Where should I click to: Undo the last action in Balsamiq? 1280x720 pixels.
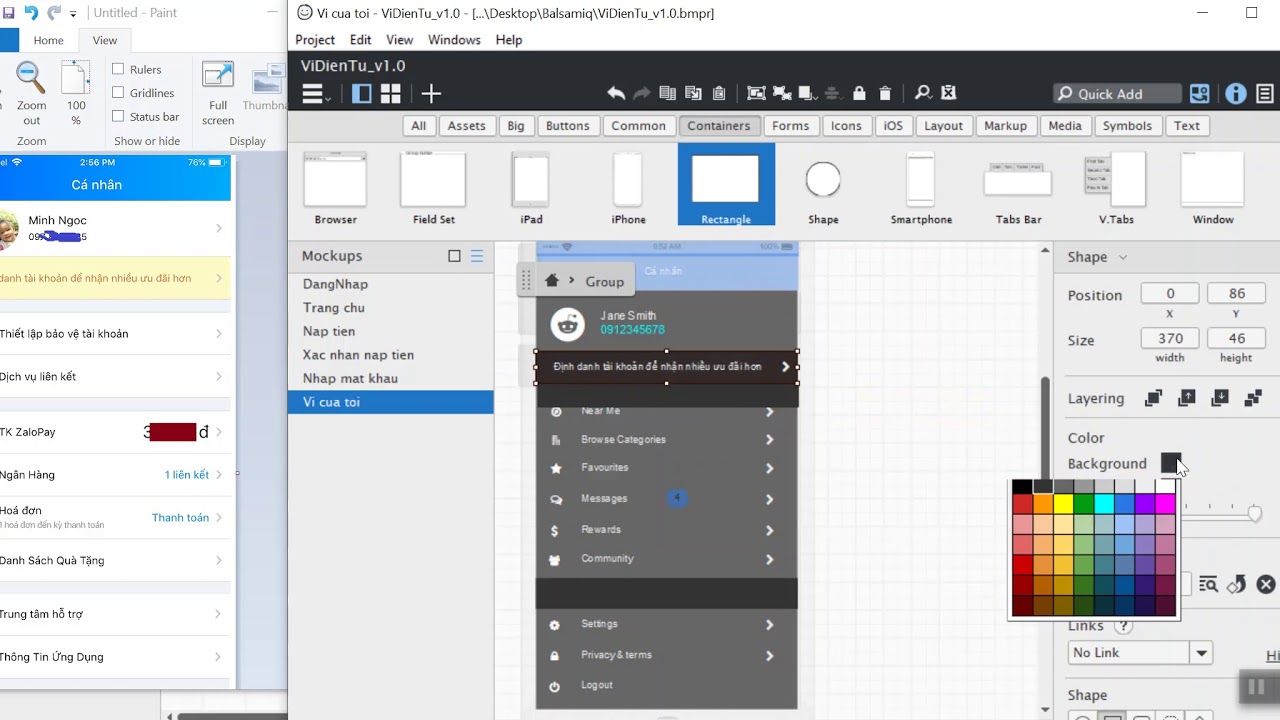616,93
